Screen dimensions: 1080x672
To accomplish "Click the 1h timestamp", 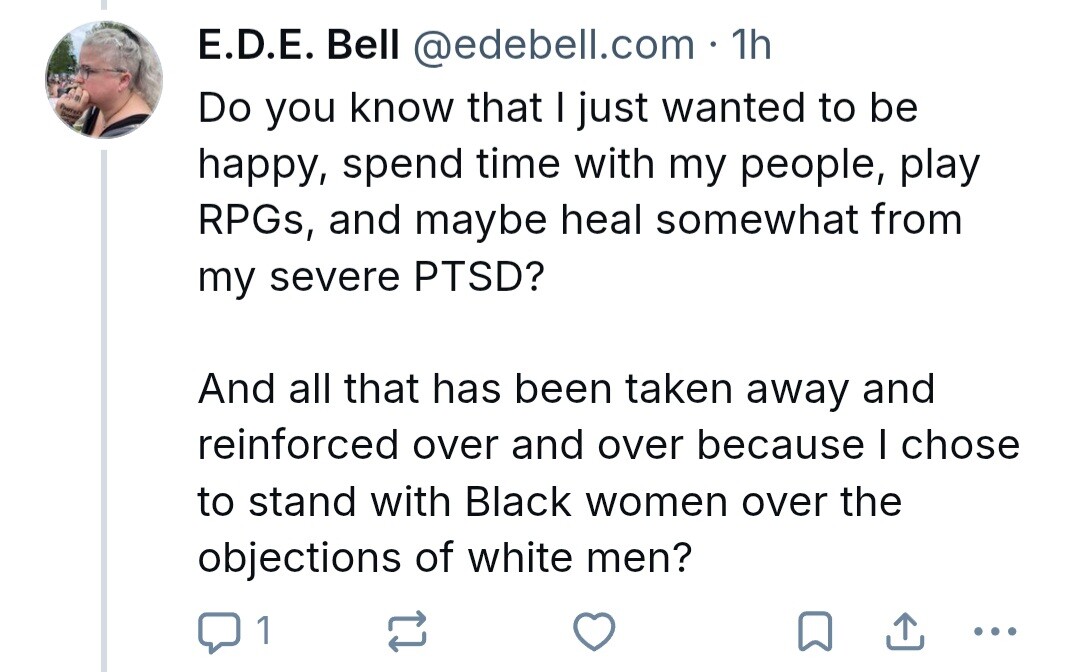I will point(750,45).
